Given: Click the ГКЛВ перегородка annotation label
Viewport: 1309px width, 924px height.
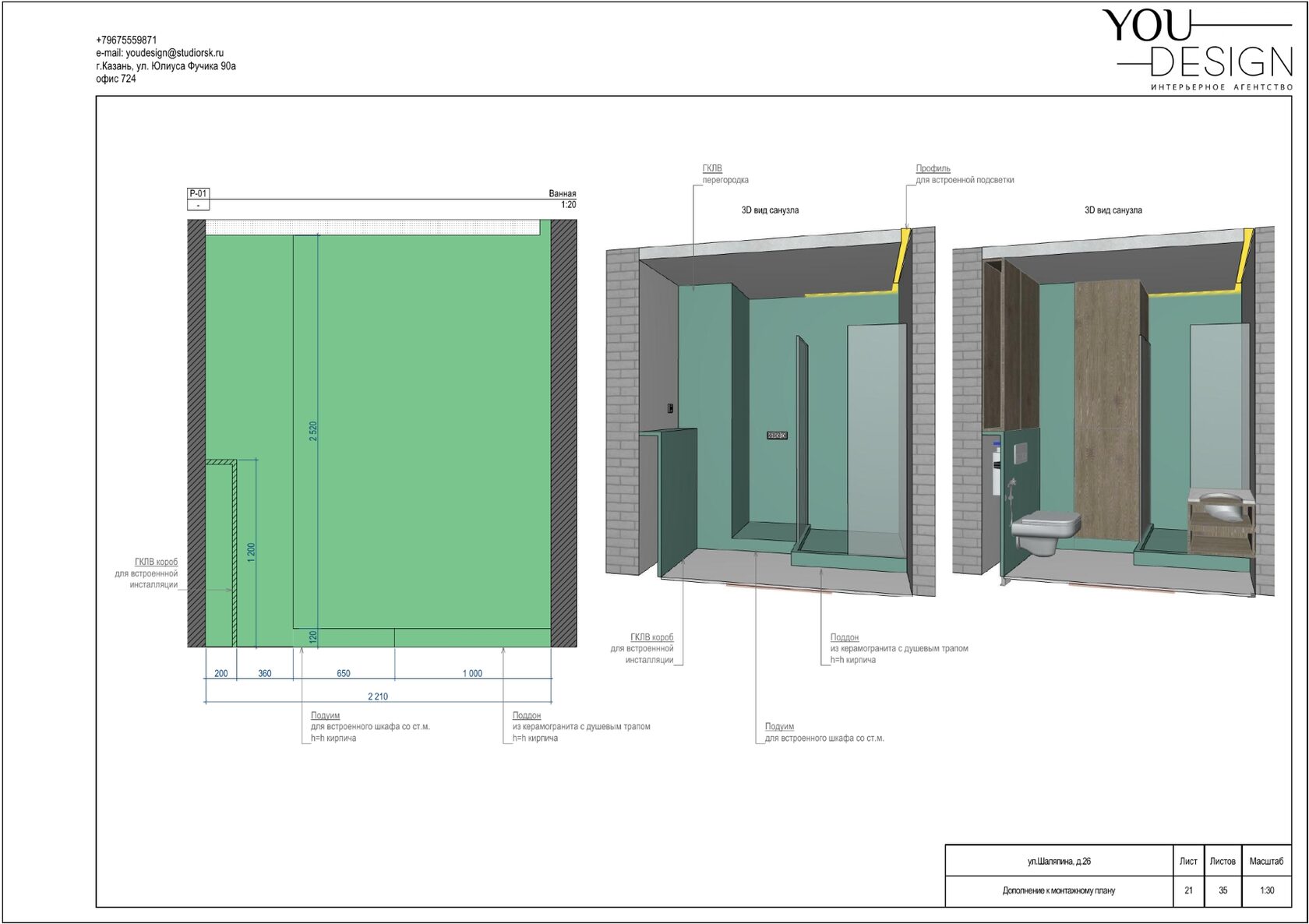Looking at the screenshot, I should pyautogui.click(x=725, y=174).
